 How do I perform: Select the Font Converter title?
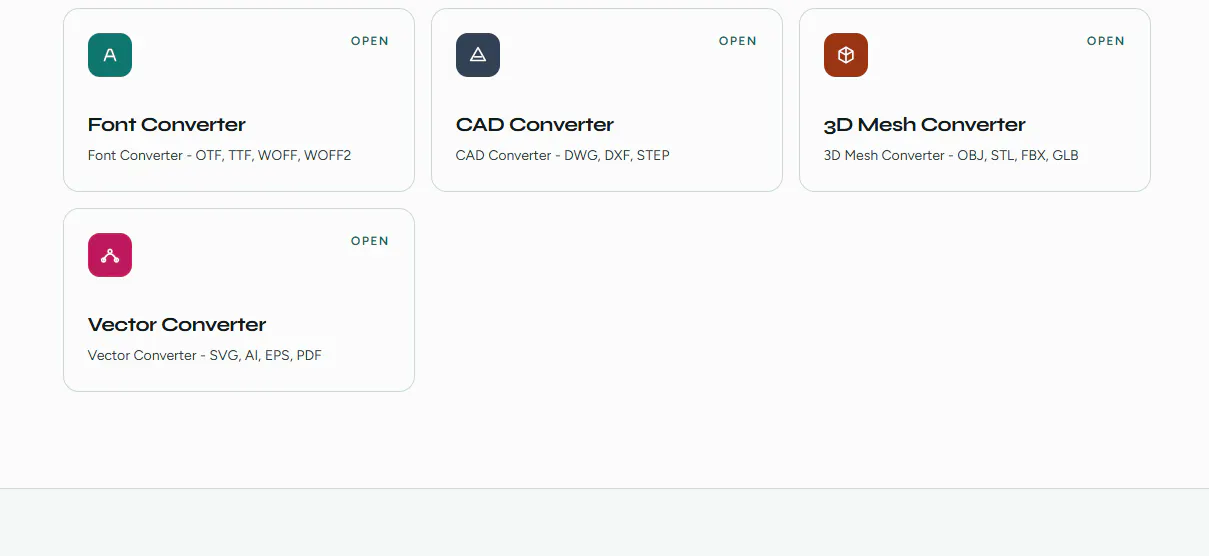click(x=167, y=125)
